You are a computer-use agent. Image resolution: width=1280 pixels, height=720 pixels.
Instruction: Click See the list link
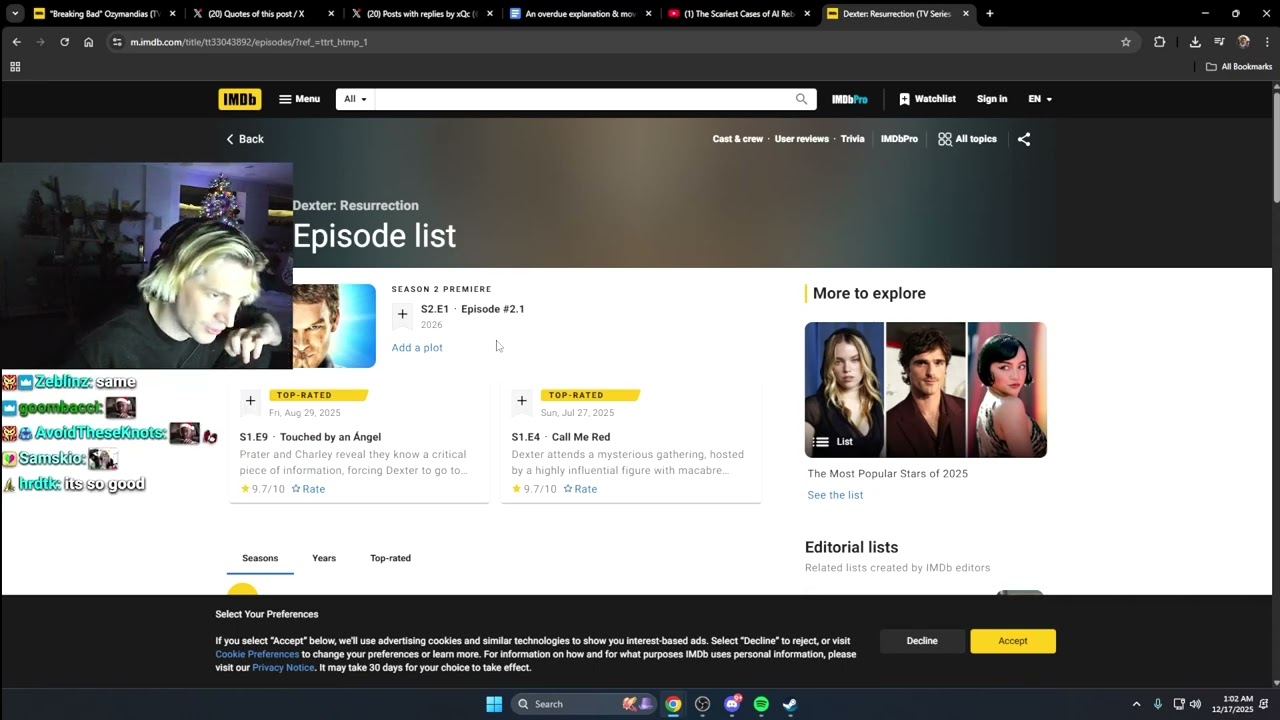tap(835, 495)
